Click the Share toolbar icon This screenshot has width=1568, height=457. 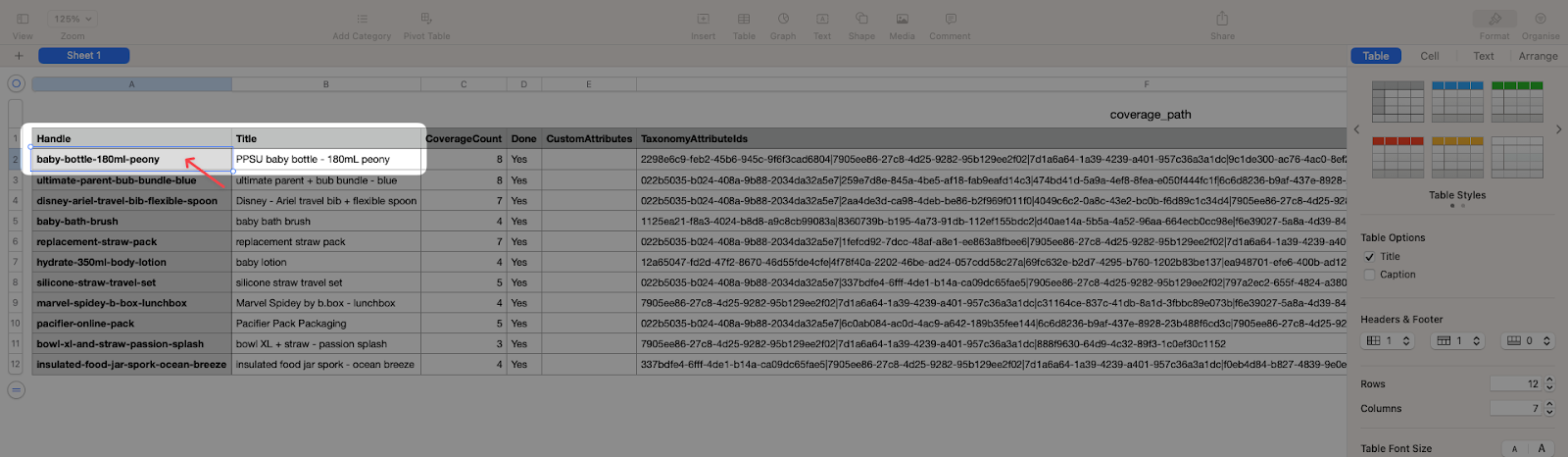1222,19
